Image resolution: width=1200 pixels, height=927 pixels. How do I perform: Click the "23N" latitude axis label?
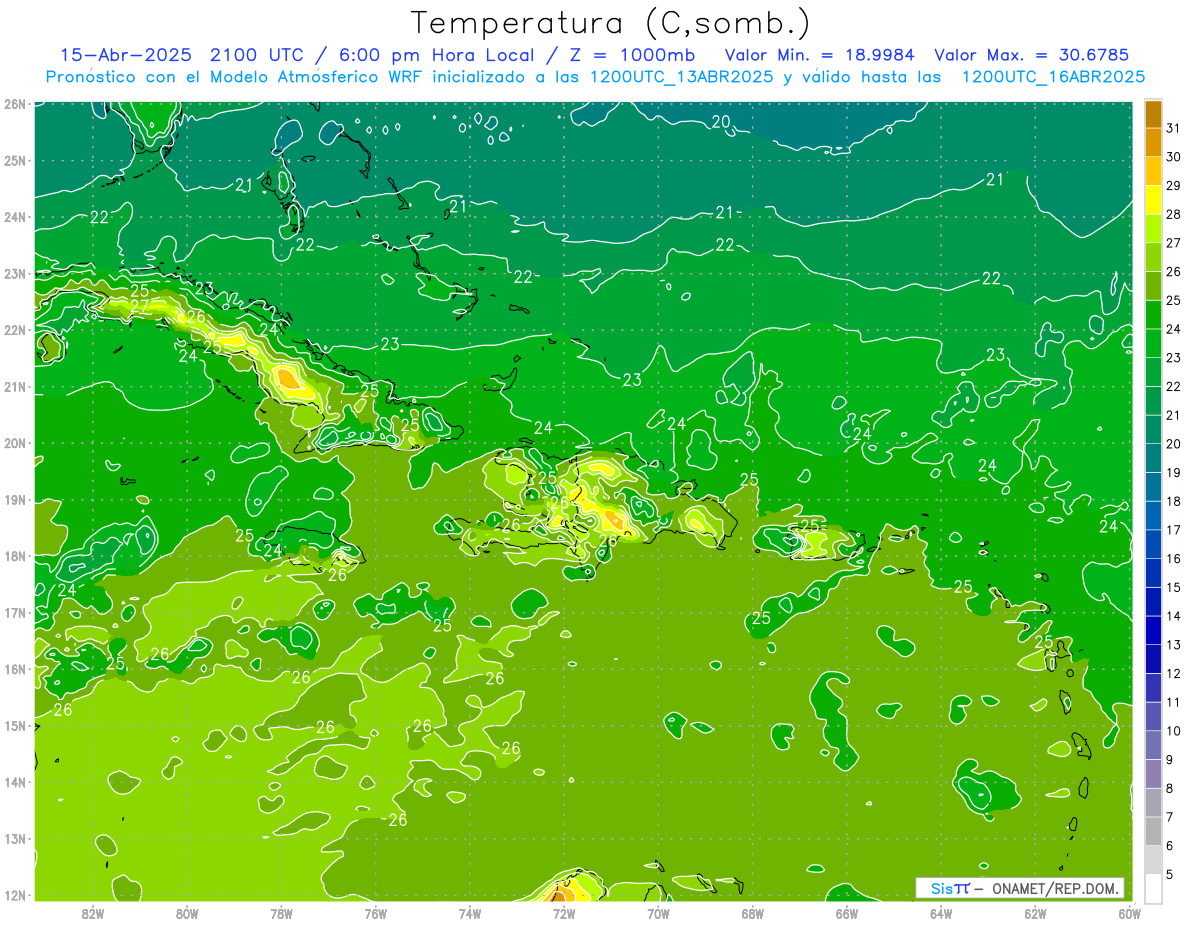click(15, 273)
